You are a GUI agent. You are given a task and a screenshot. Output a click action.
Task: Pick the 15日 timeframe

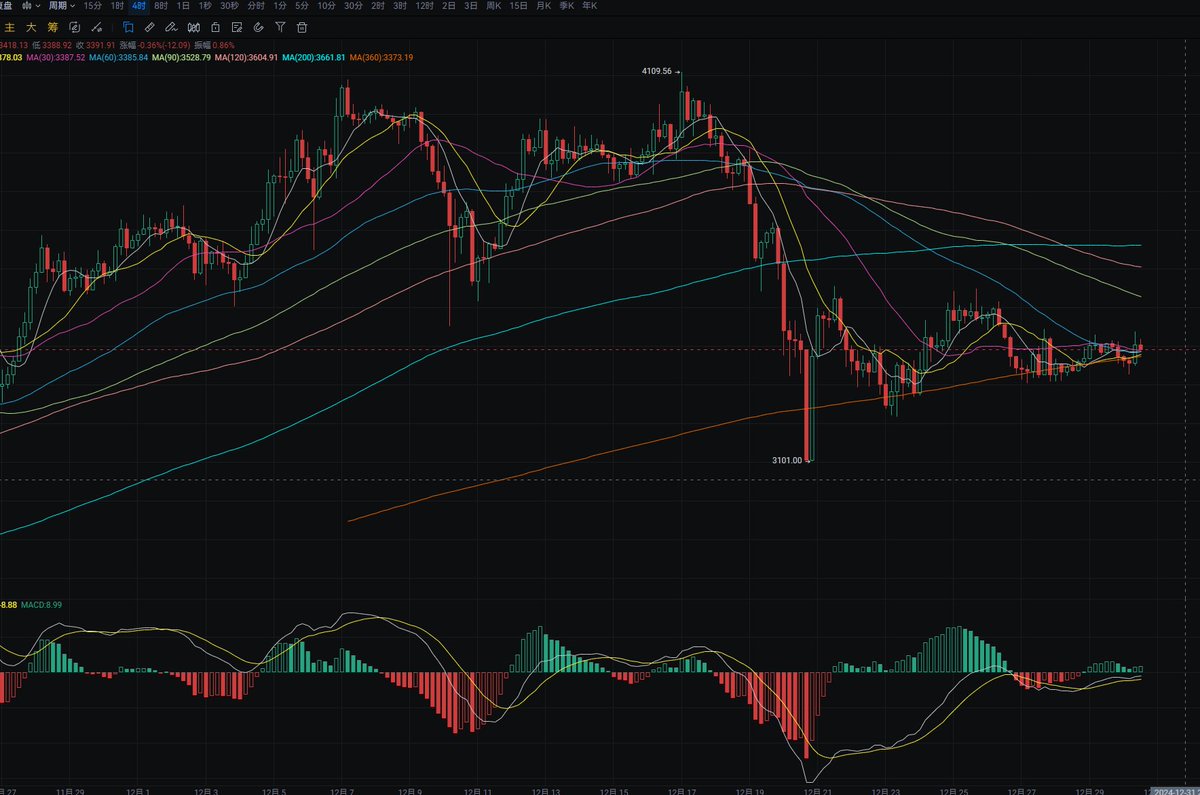point(519,6)
